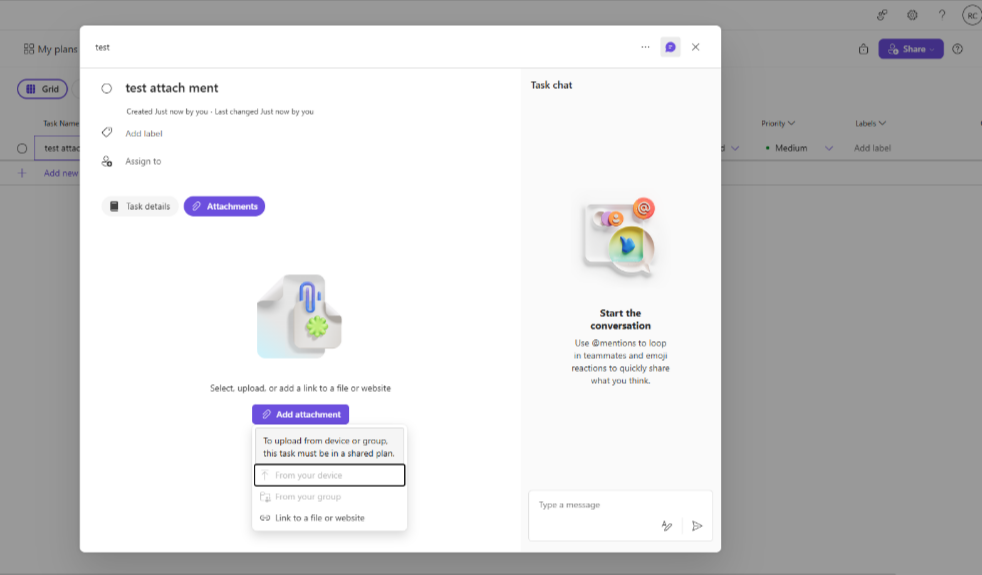The width and height of the screenshot is (982, 575).
Task: Open the Share dropdown arrow
Action: 933,49
